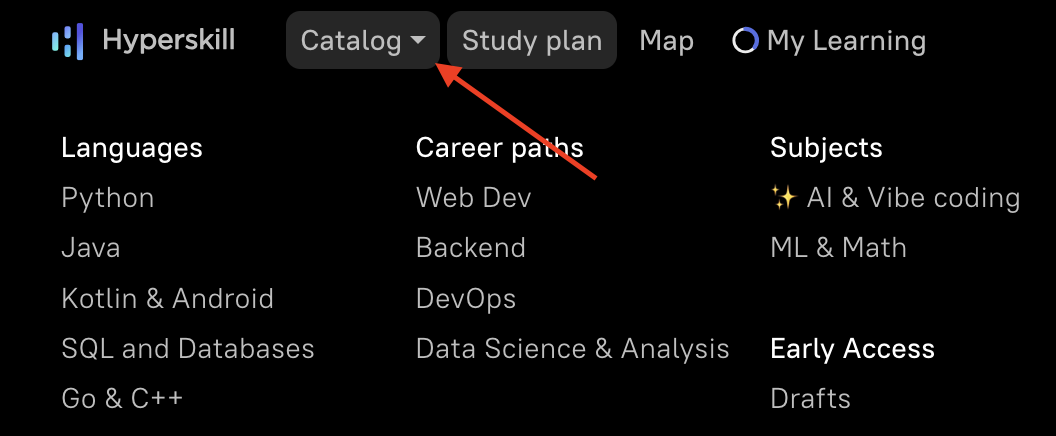
Task: Open Drafts under Early Access
Action: point(810,398)
